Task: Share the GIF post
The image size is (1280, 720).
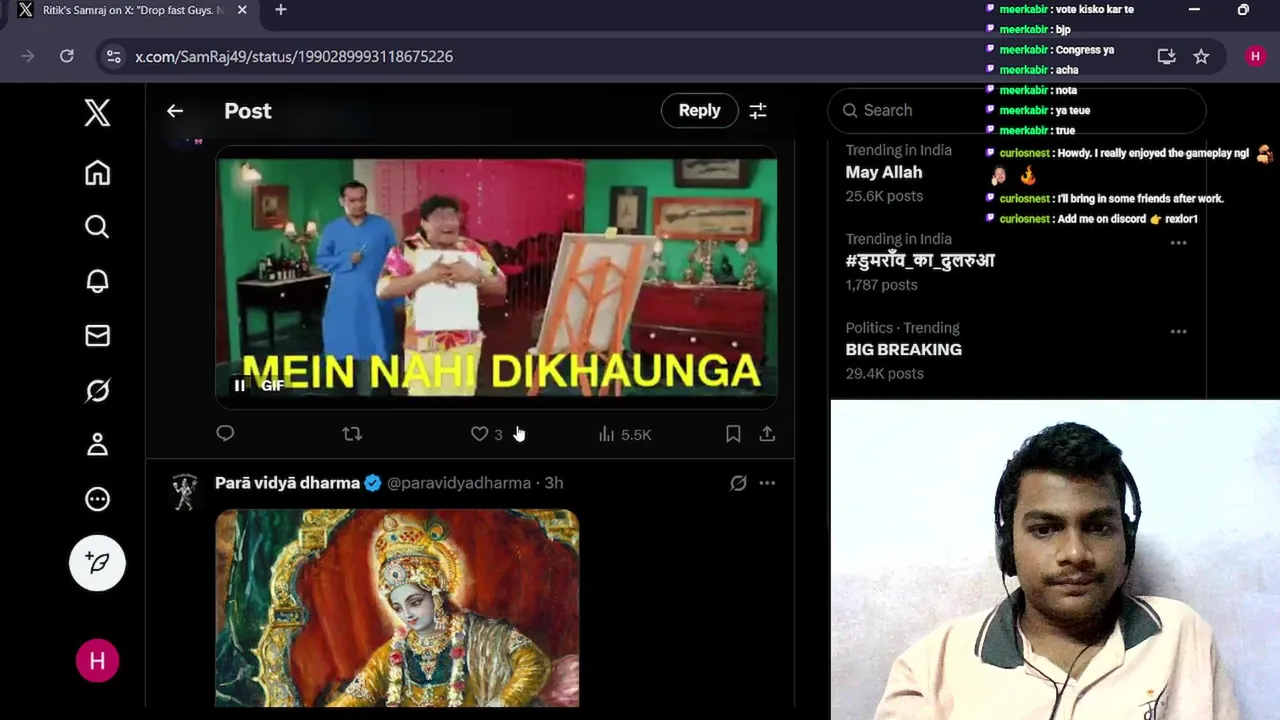Action: tap(767, 433)
